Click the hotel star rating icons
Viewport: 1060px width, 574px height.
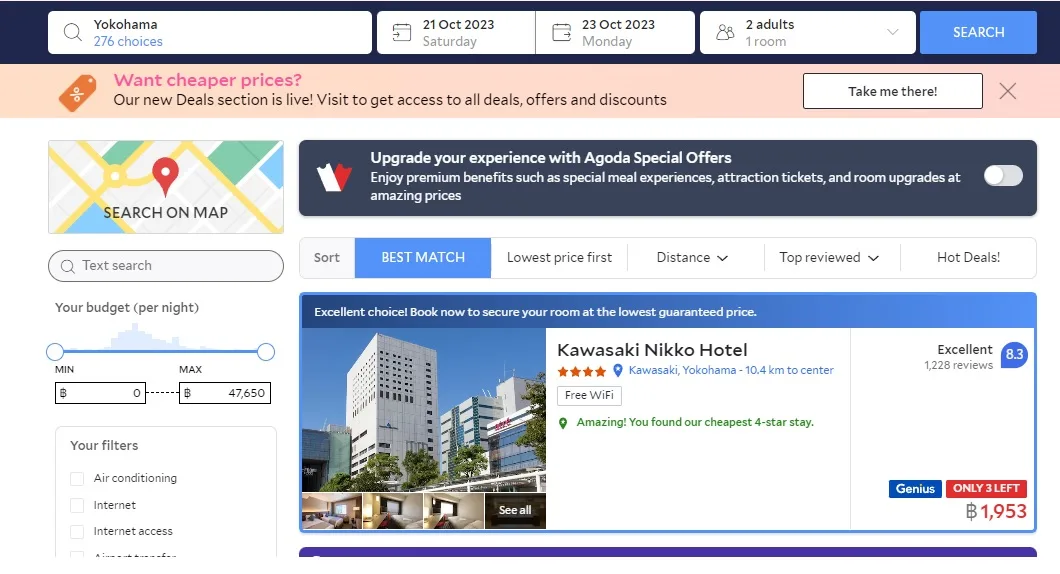581,371
